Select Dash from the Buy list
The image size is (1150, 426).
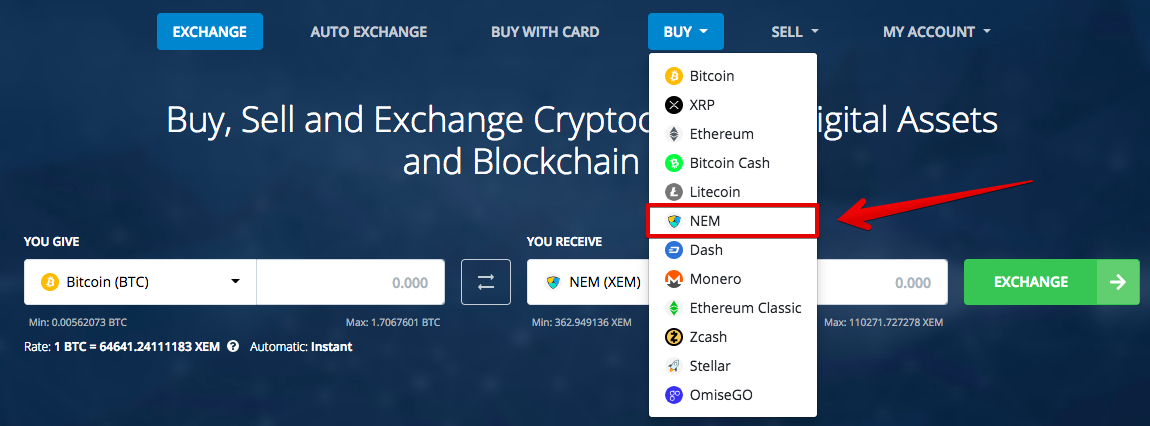[x=732, y=250]
